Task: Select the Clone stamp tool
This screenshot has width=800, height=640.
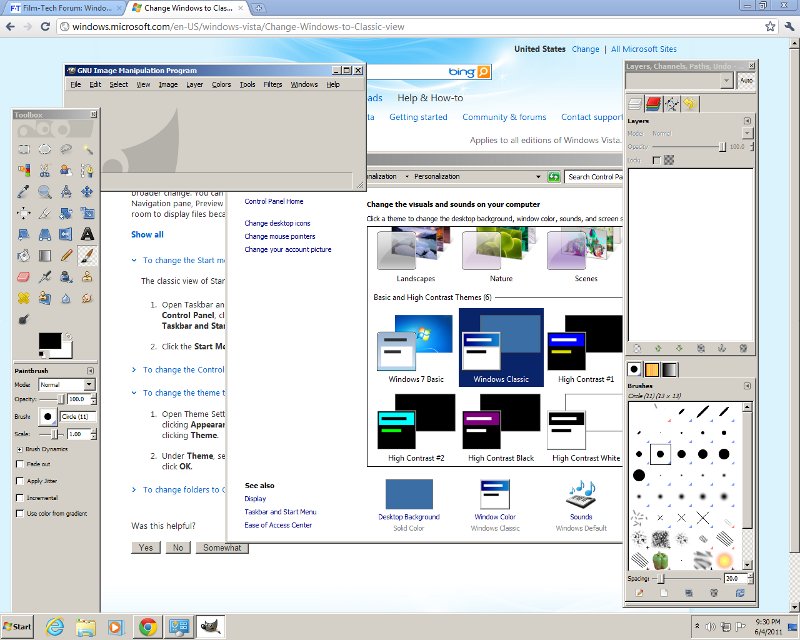Action: pyautogui.click(x=87, y=277)
